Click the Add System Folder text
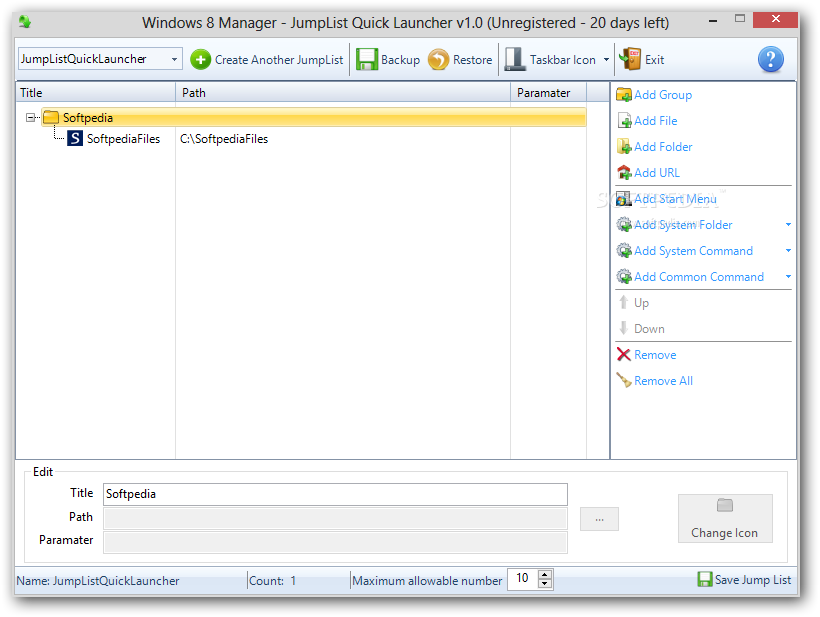This screenshot has height=617, width=820. pos(683,225)
